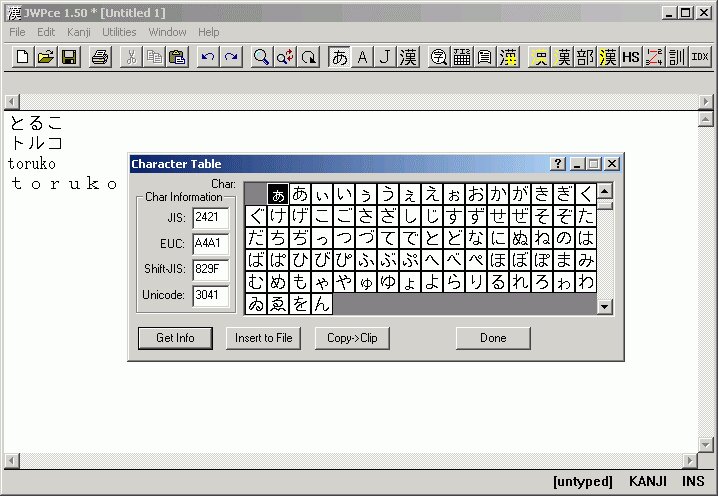Viewport: 718px width, 496px height.
Task: Click document vertical scroll up arrow
Action: pyautogui.click(x=706, y=120)
